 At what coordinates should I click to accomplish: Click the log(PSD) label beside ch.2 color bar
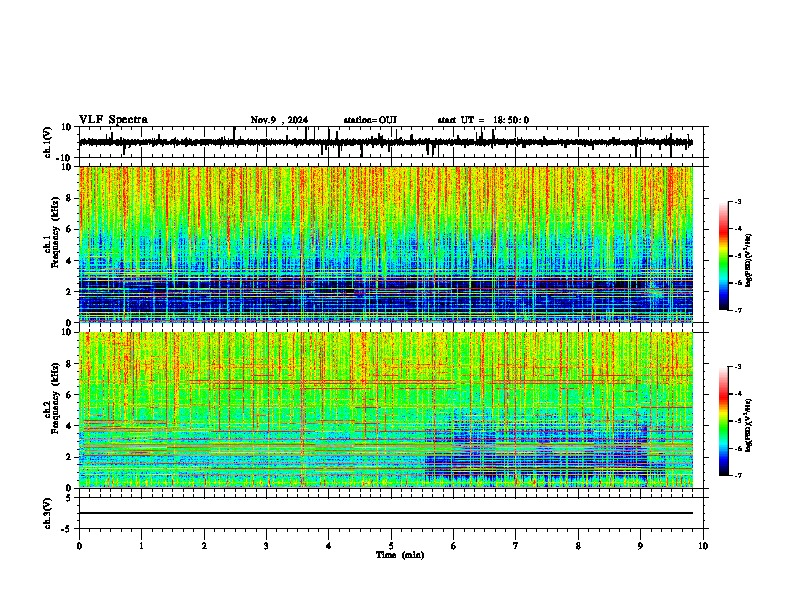[749, 425]
